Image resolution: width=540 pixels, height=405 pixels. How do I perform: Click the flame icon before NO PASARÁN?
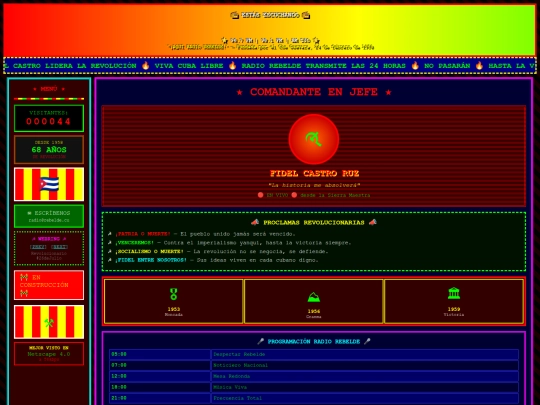(x=415, y=65)
